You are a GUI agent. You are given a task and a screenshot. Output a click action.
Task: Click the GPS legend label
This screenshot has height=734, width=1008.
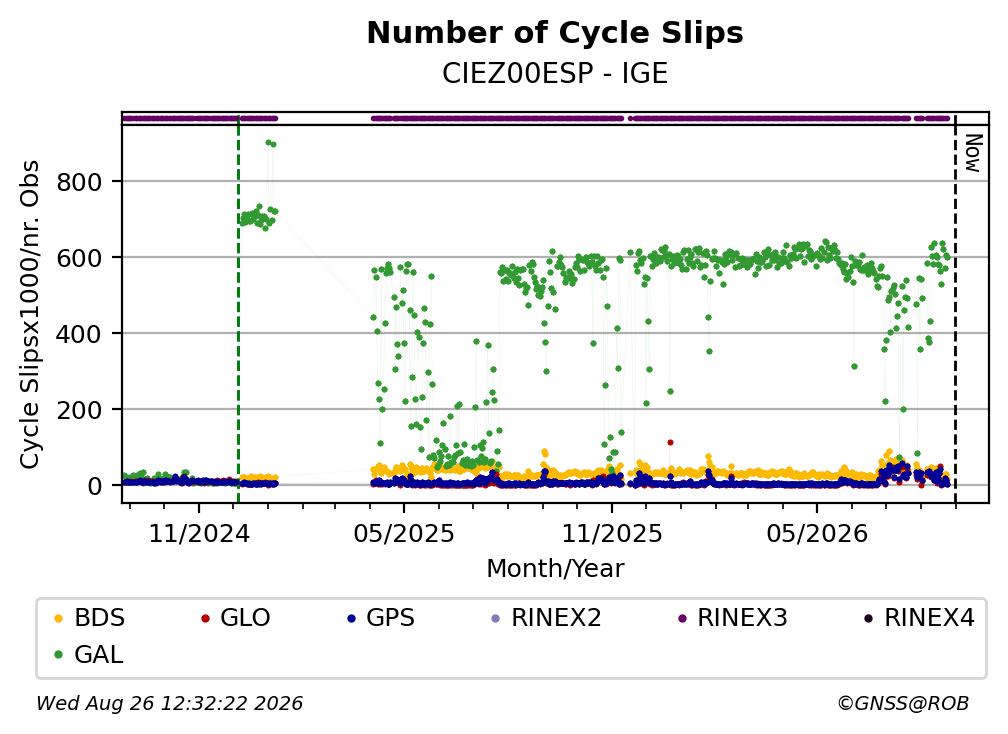[x=390, y=618]
